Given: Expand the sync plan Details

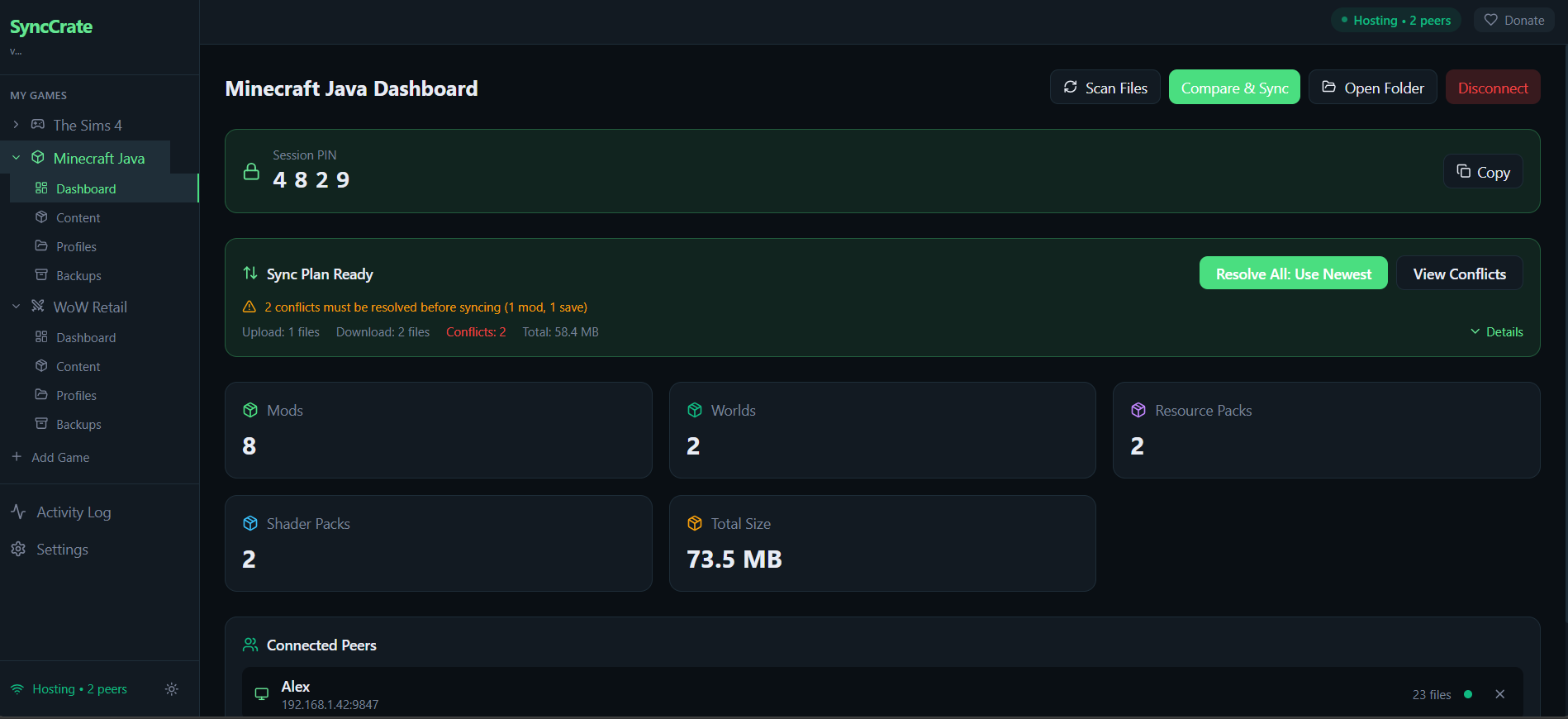Looking at the screenshot, I should (1496, 332).
